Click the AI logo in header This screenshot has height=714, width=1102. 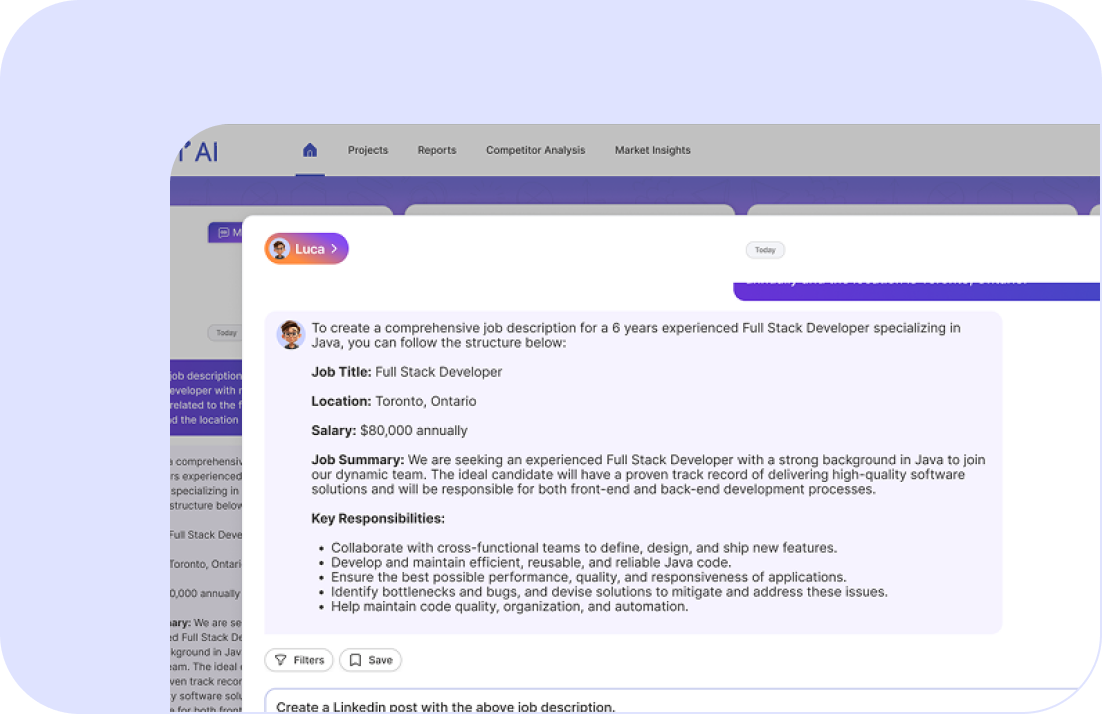198,151
